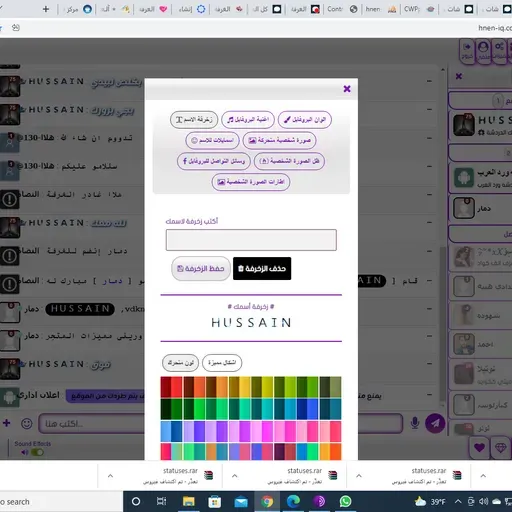Close the decoration dialog with purple X
The image size is (512, 512).
(x=347, y=89)
